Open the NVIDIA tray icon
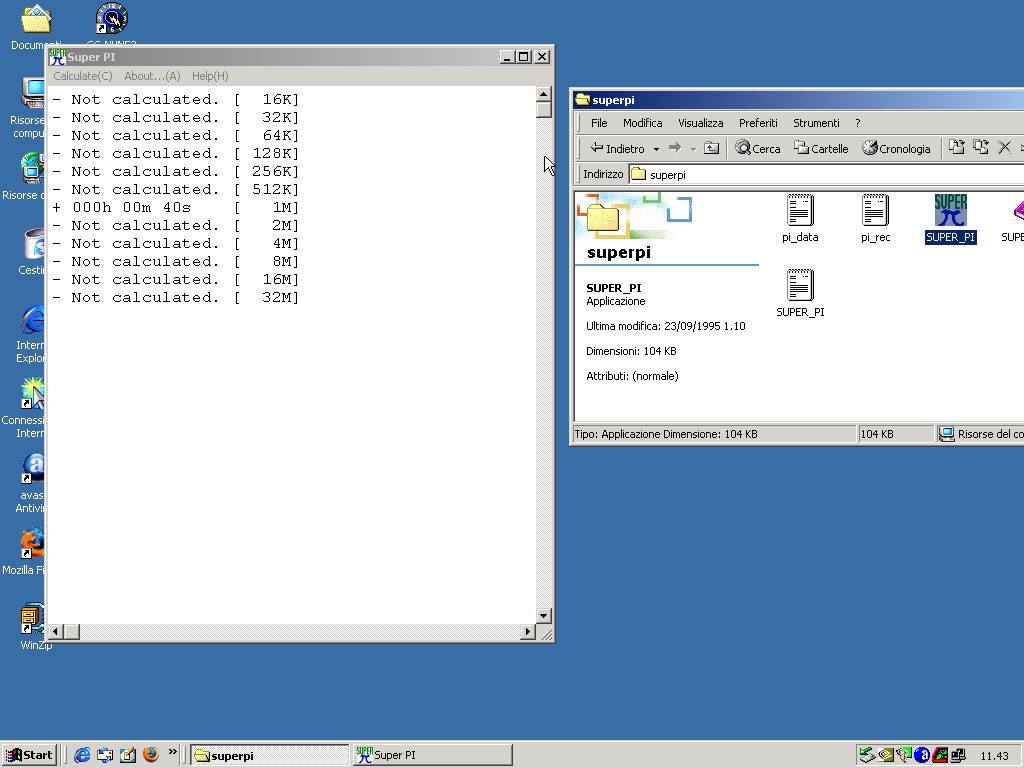Screen dimensions: 1024x768 tap(886, 755)
